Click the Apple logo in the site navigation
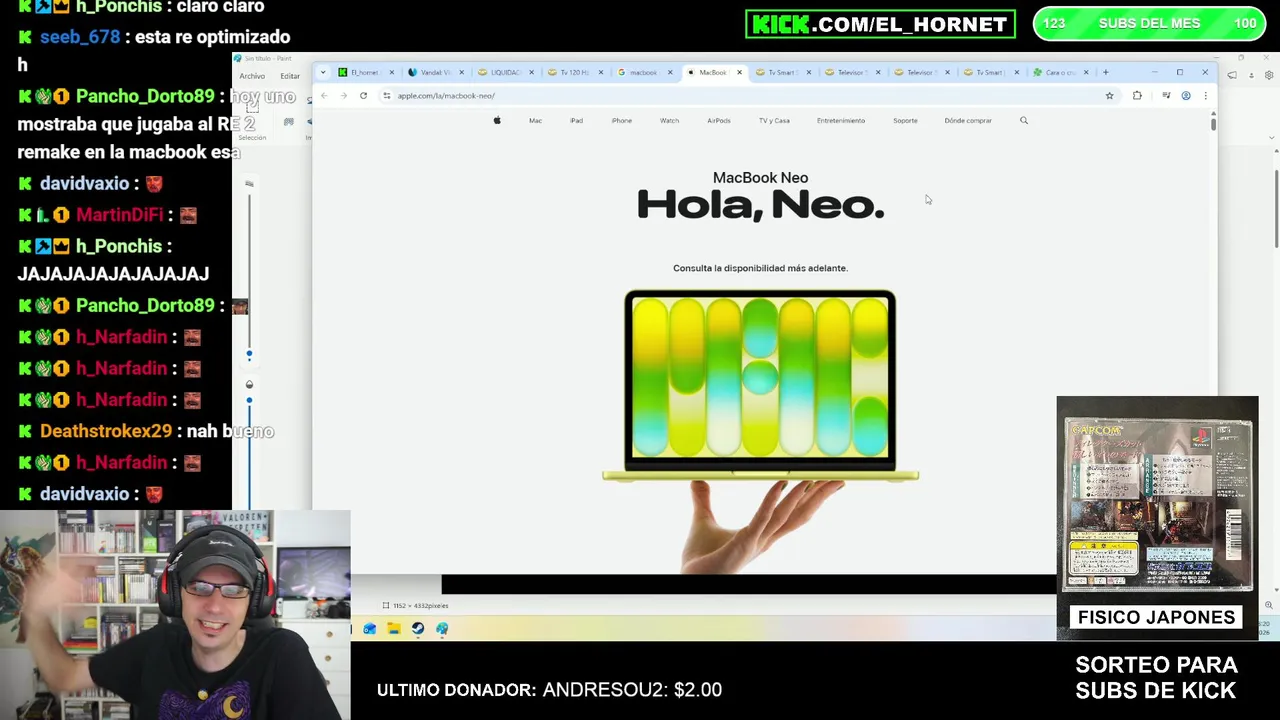The height and width of the screenshot is (720, 1280). [497, 120]
